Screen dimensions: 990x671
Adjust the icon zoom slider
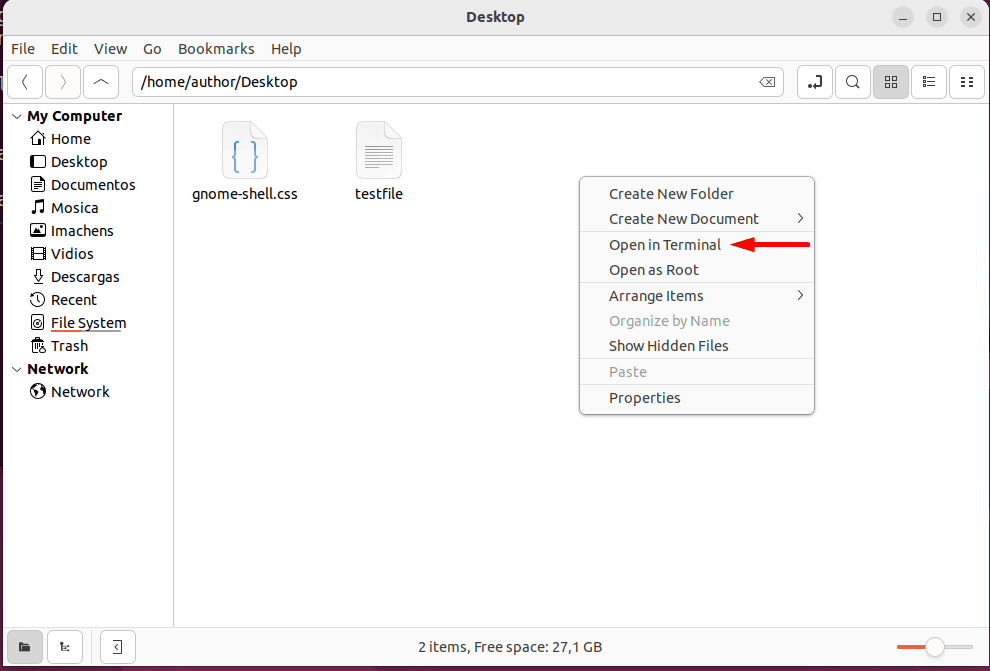934,647
